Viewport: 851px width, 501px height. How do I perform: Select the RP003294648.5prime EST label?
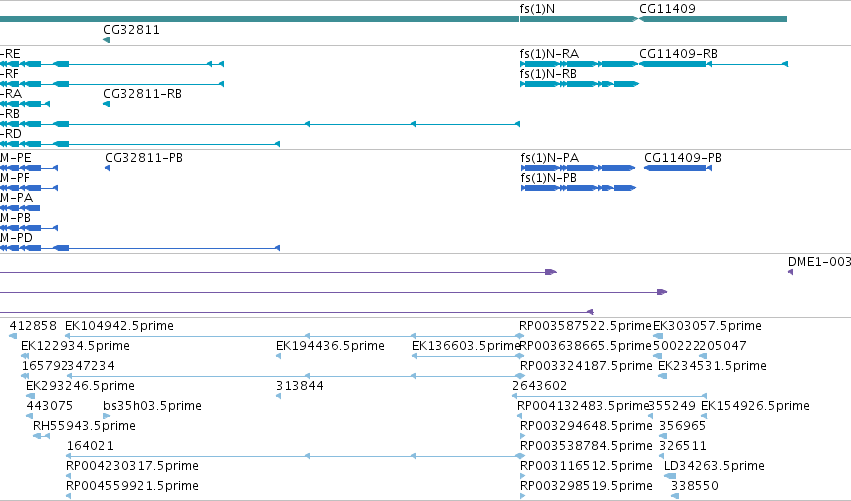tap(586, 426)
